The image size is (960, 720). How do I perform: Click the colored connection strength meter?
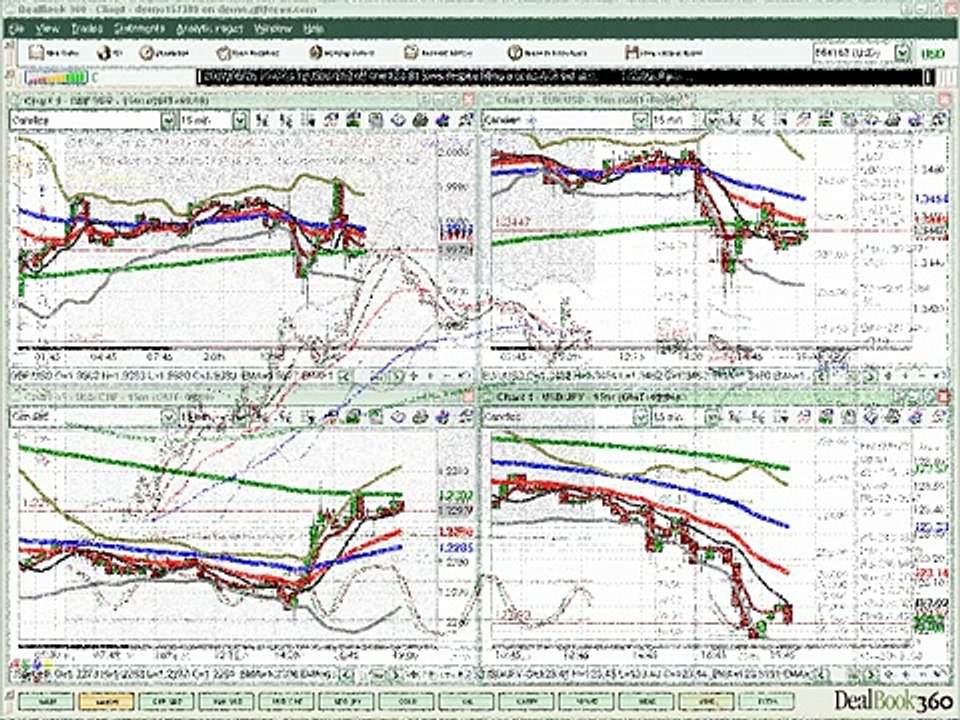[56, 78]
